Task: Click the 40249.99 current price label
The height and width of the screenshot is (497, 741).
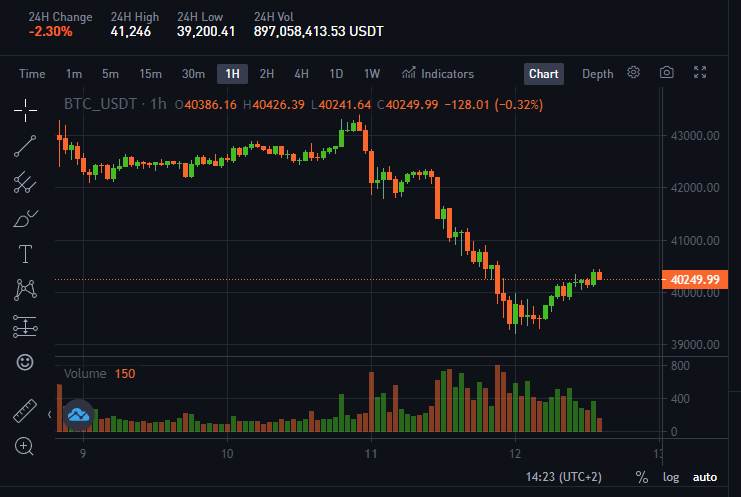Action: [x=694, y=280]
